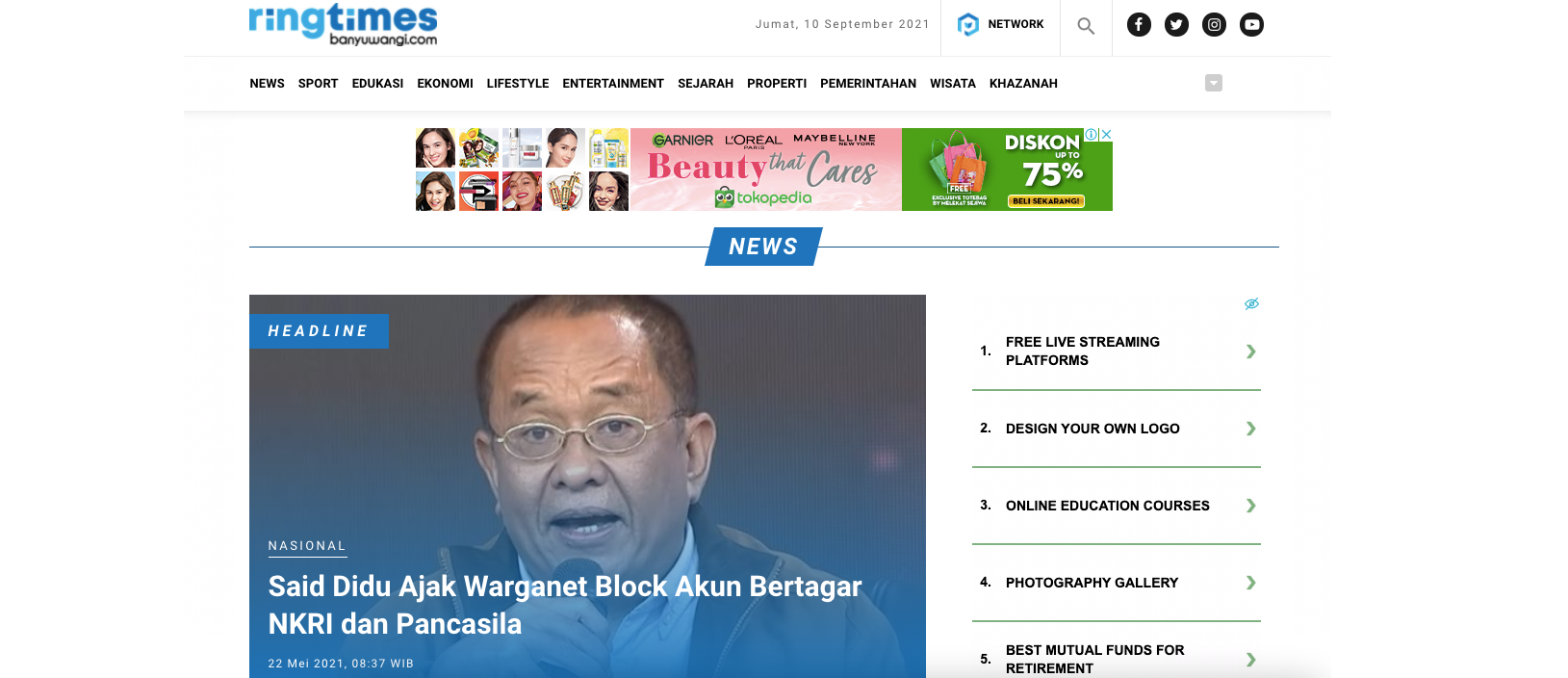1568x678 pixels.
Task: Open the Facebook social icon
Action: pyautogui.click(x=1139, y=25)
